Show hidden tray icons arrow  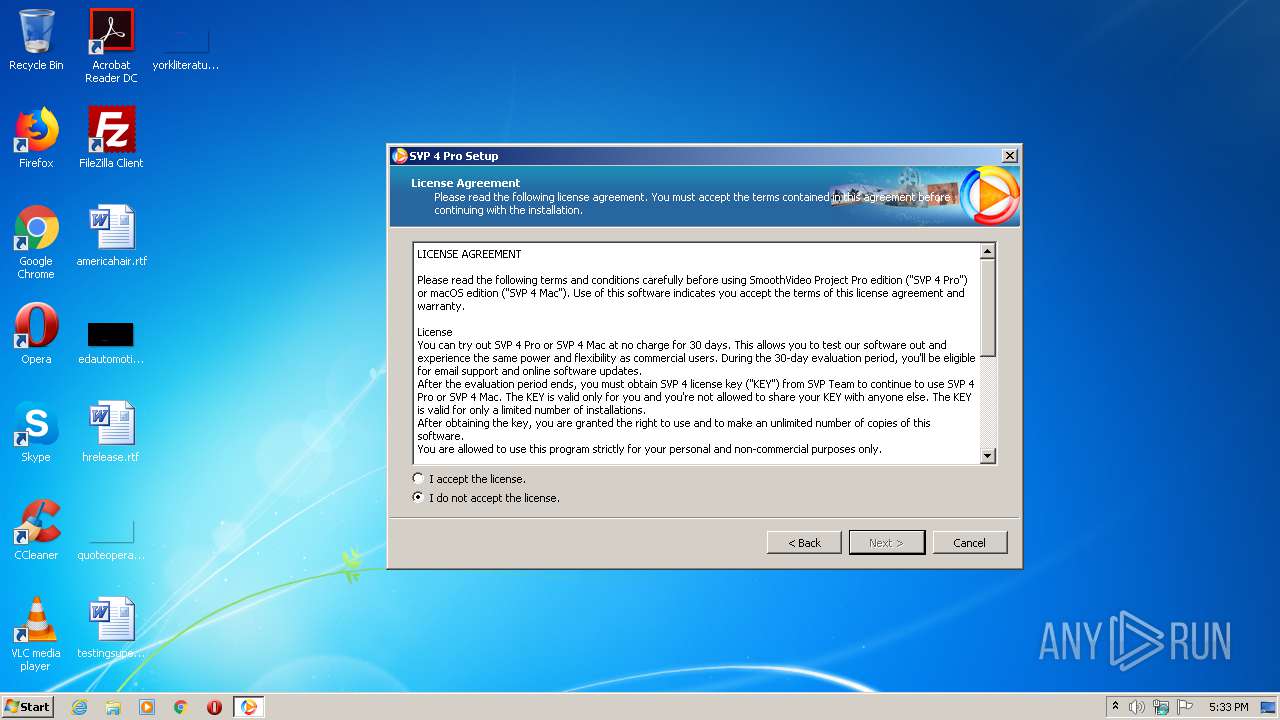click(x=1116, y=707)
